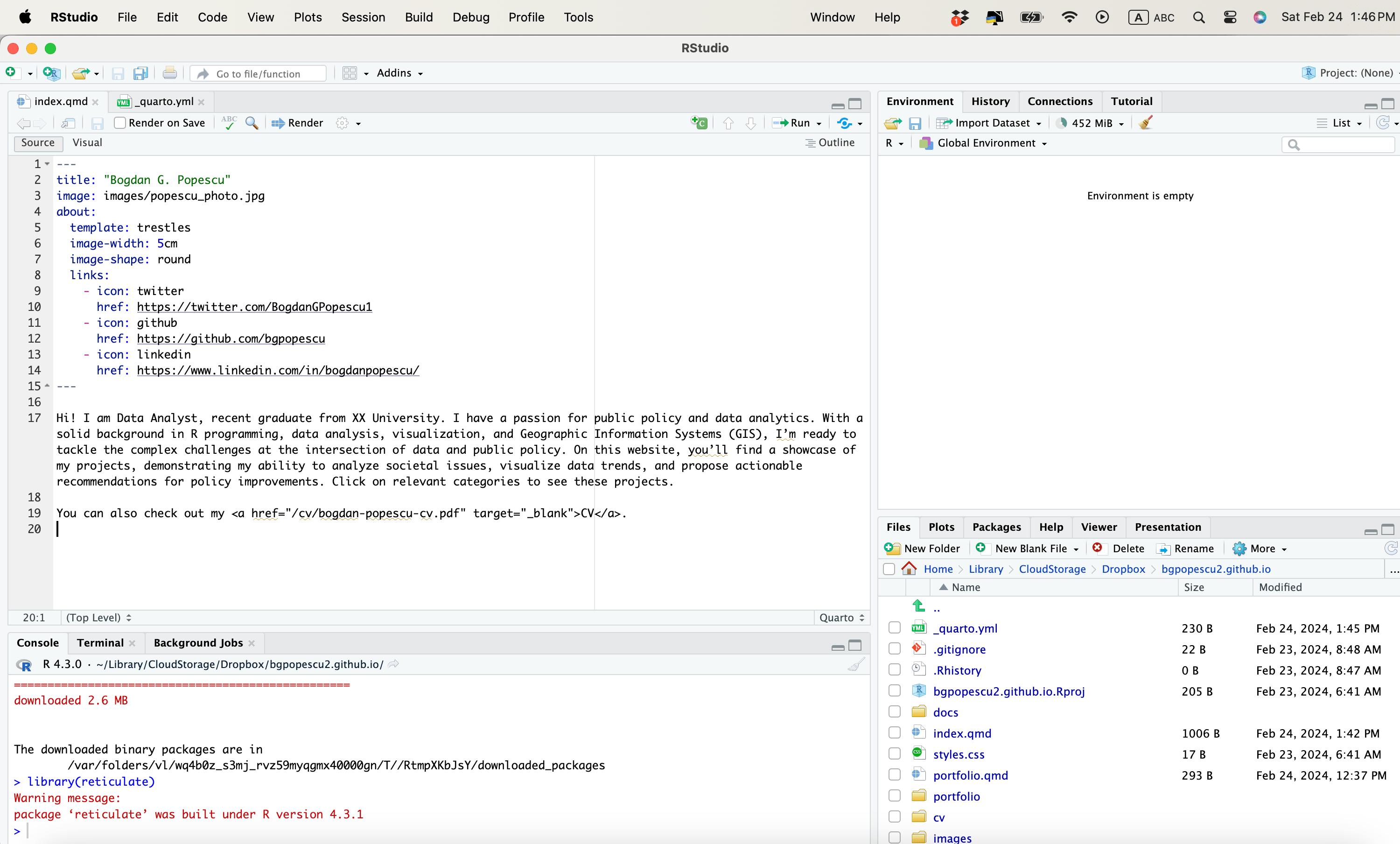Click the Go to file/function field
This screenshot has width=1400, height=844.
tap(259, 74)
